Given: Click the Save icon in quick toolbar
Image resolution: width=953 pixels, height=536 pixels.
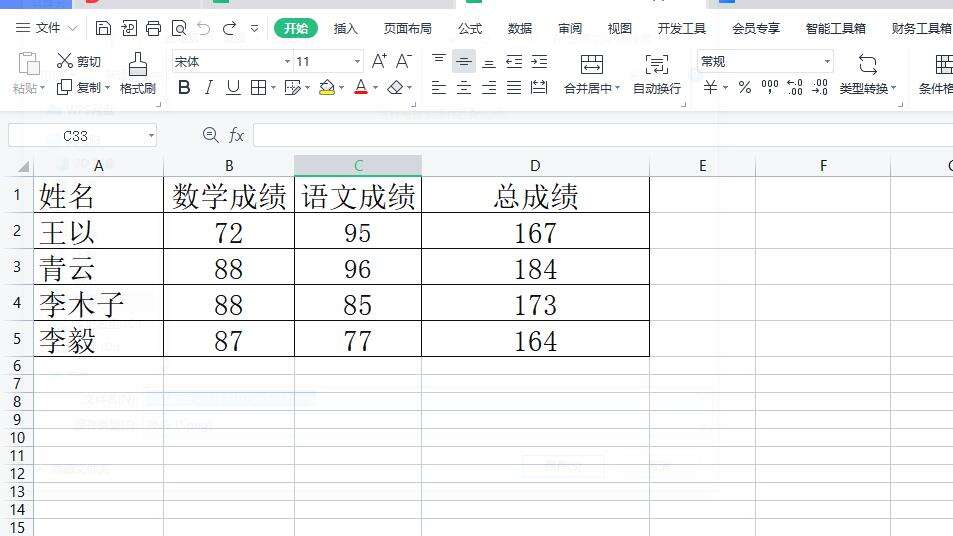Looking at the screenshot, I should point(103,28).
